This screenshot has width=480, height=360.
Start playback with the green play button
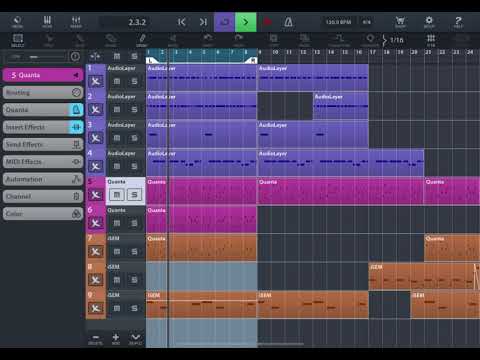point(246,22)
